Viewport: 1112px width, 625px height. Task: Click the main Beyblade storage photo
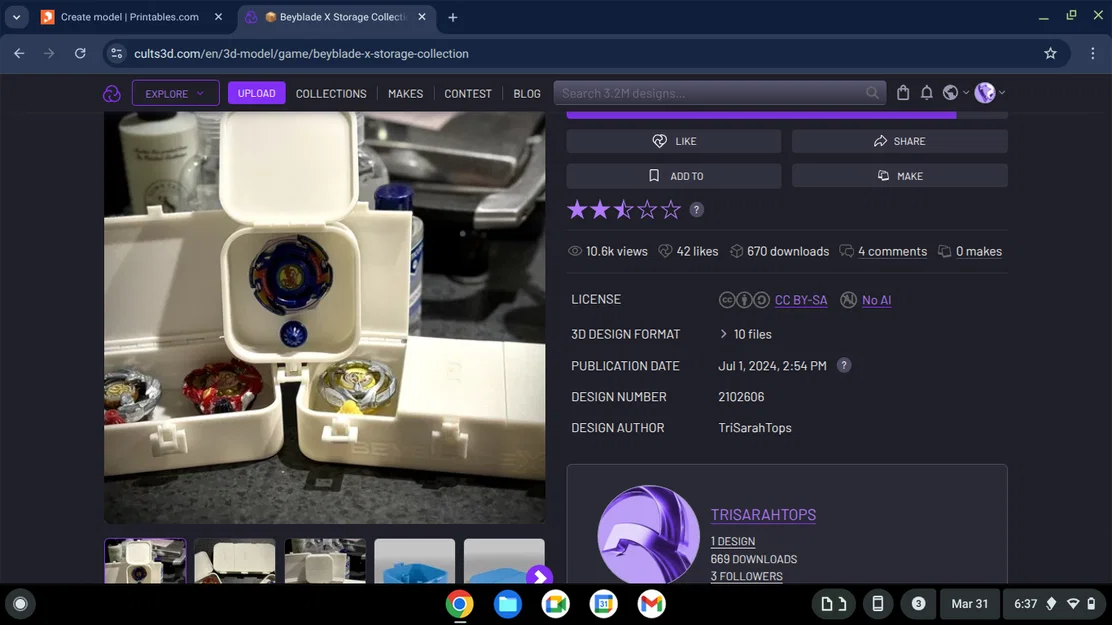pos(325,317)
